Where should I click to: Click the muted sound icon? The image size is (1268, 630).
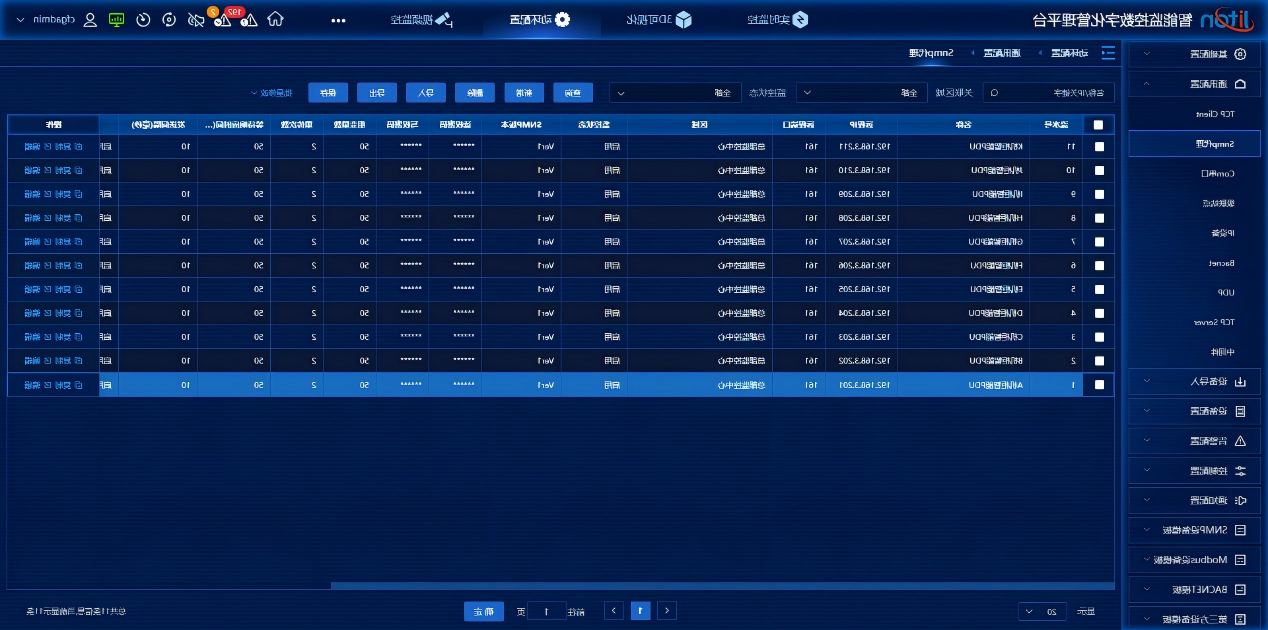coord(195,20)
